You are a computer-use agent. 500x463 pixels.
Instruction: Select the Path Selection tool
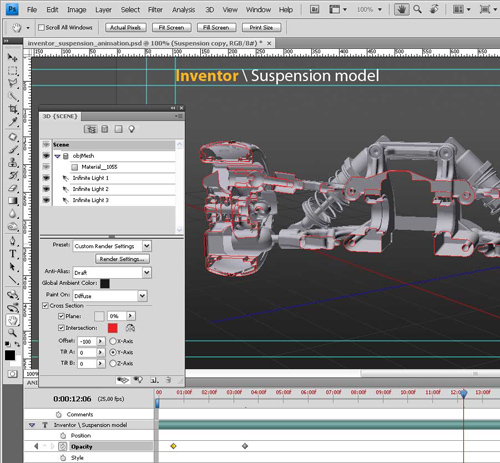pyautogui.click(x=13, y=267)
